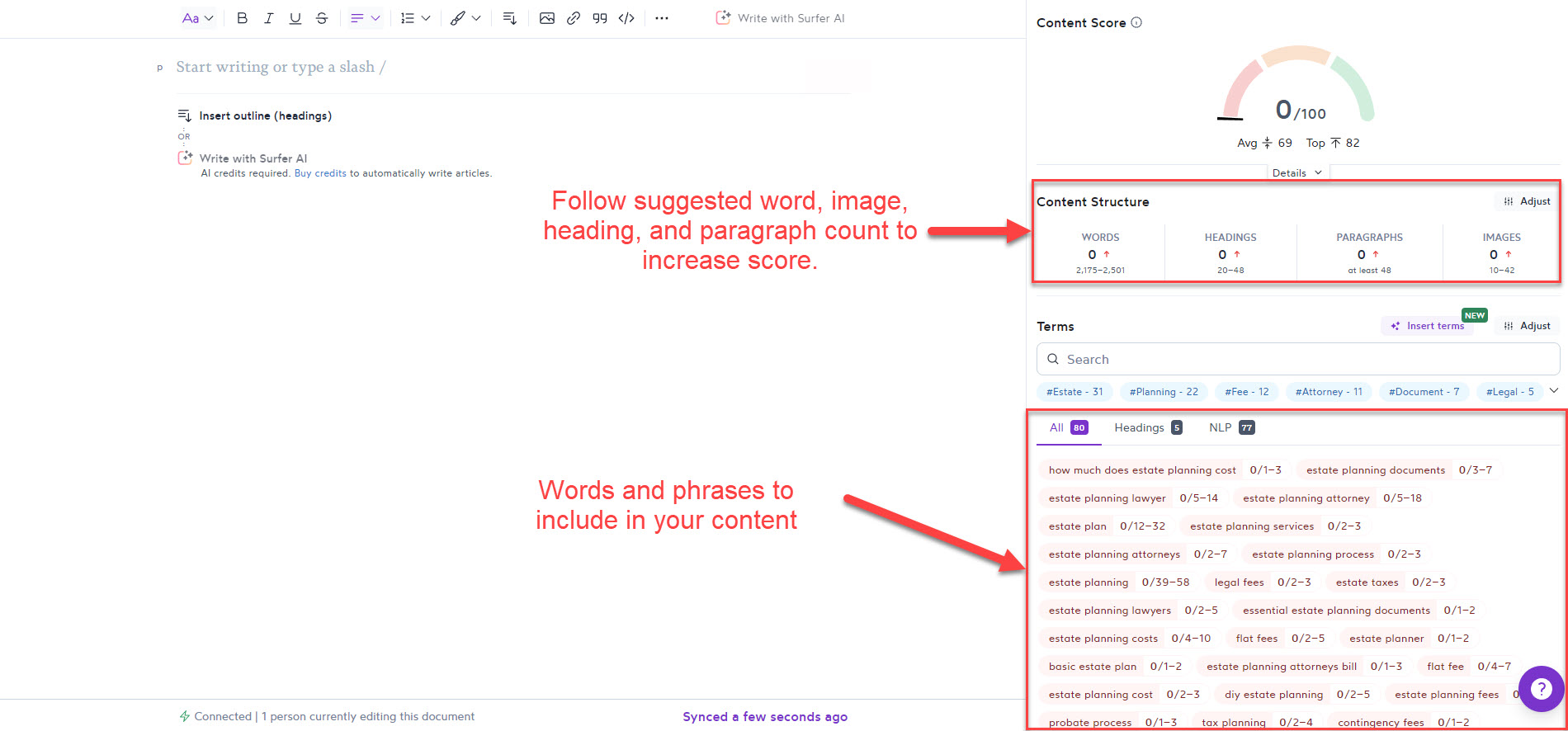The image size is (1568, 731).
Task: Adjust the Terms settings
Action: 1527,326
